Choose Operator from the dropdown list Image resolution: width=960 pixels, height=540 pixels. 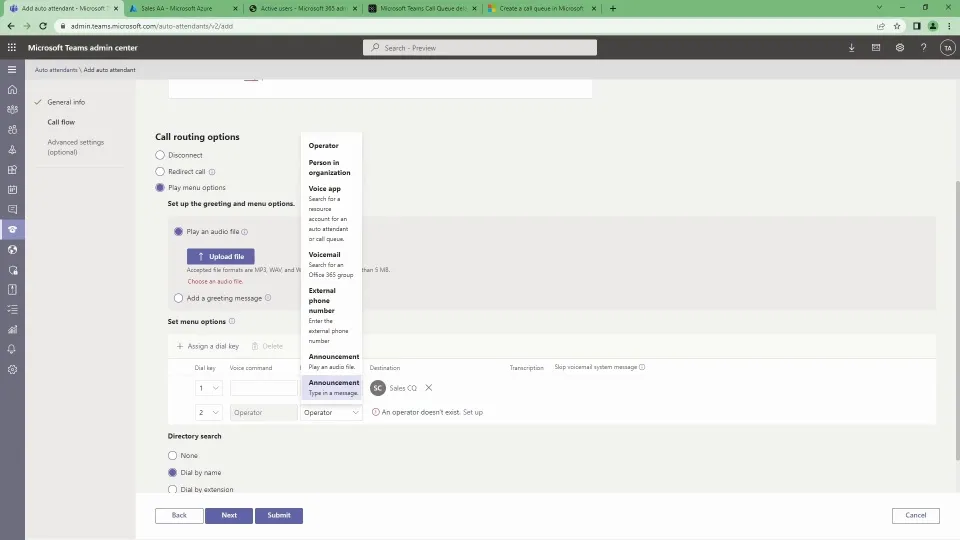pyautogui.click(x=331, y=146)
